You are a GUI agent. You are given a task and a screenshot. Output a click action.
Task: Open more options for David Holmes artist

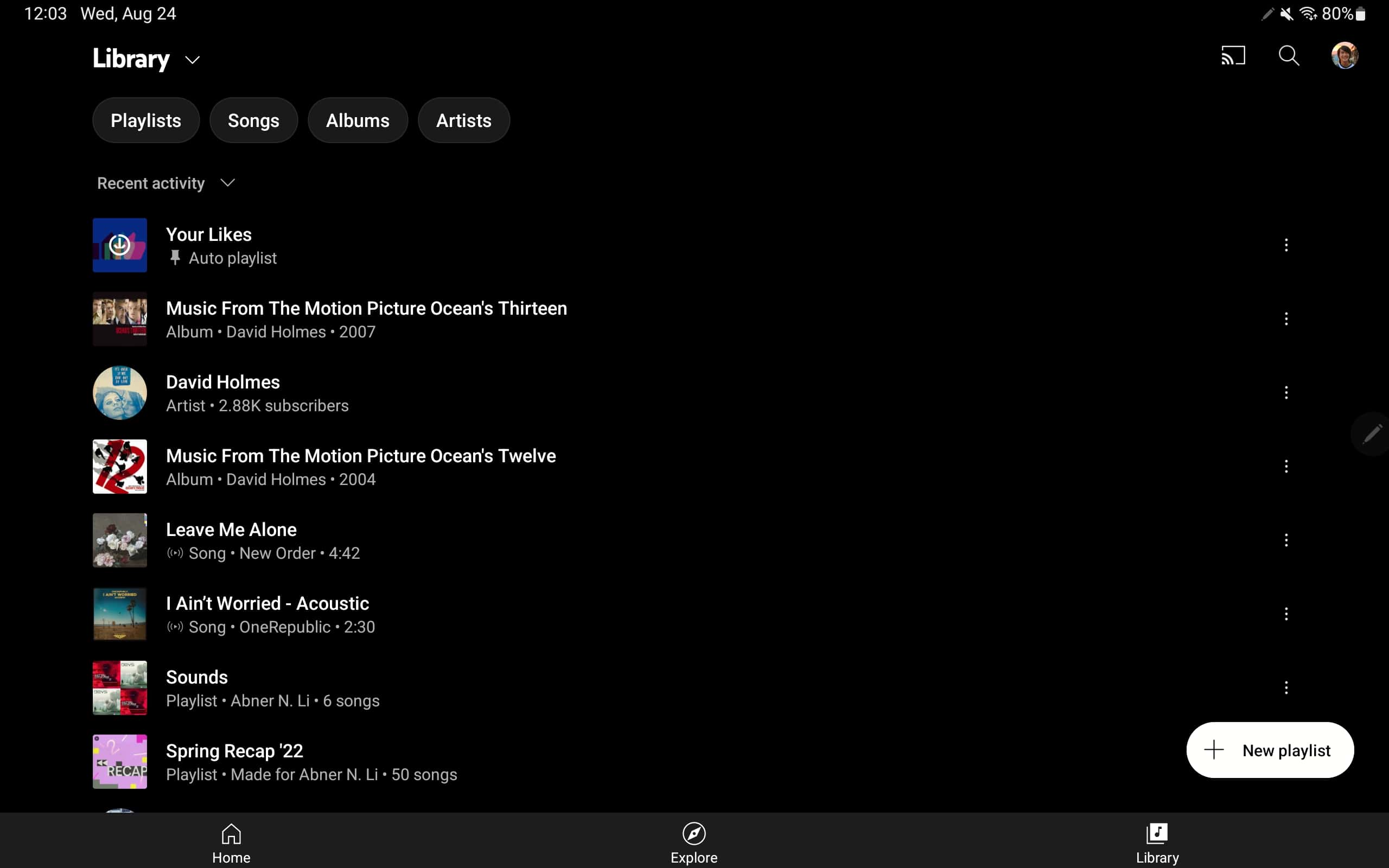click(x=1286, y=393)
